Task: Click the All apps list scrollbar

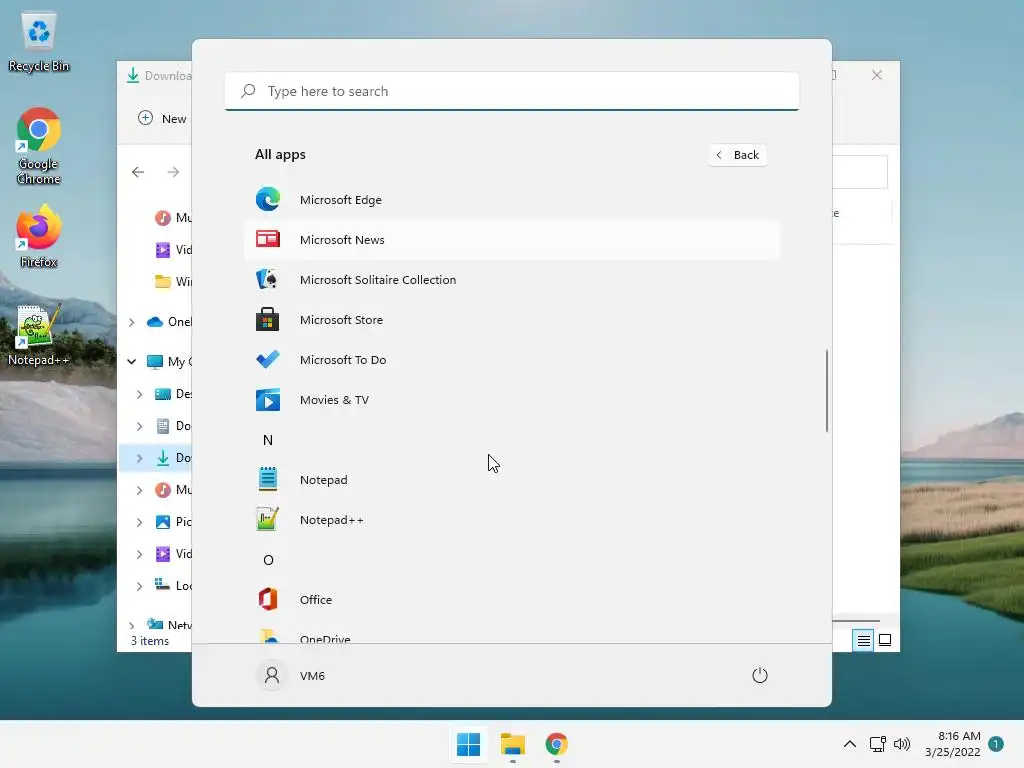Action: (x=826, y=391)
